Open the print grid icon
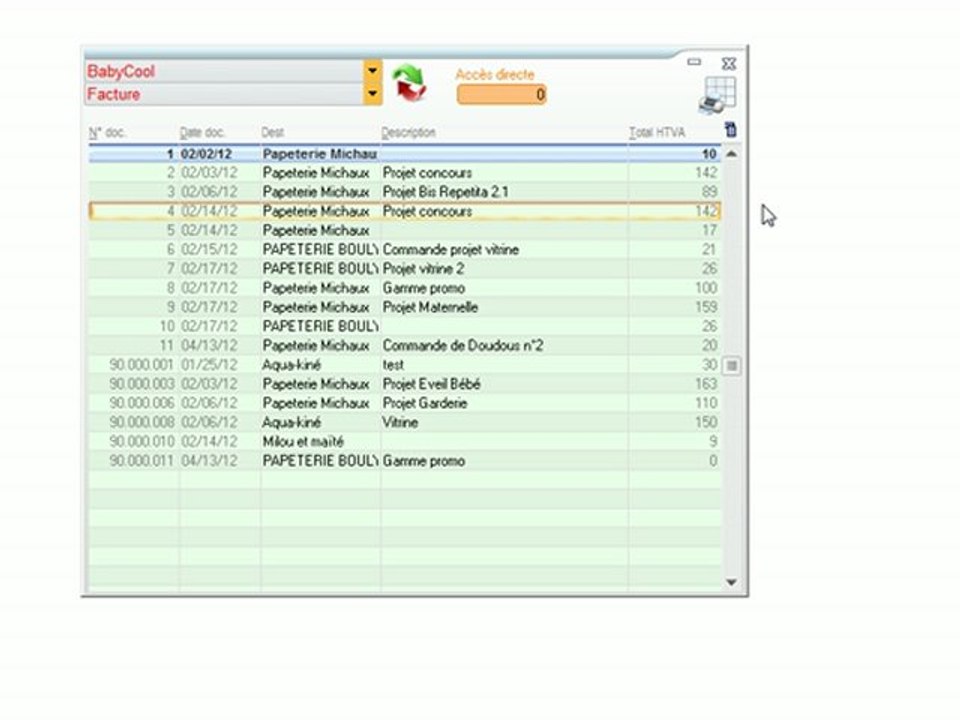 [718, 96]
